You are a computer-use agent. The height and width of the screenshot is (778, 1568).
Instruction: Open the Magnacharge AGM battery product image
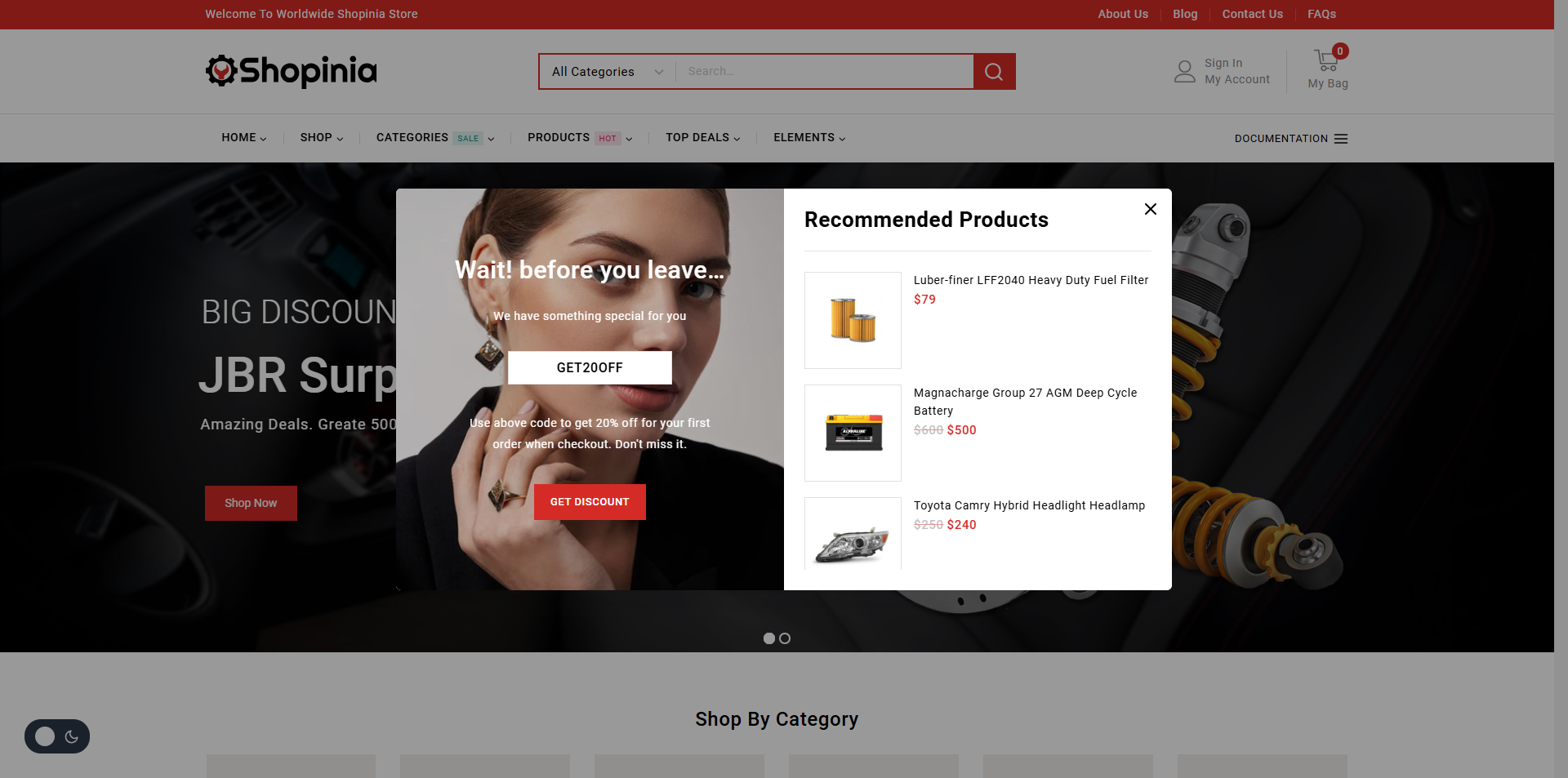853,433
